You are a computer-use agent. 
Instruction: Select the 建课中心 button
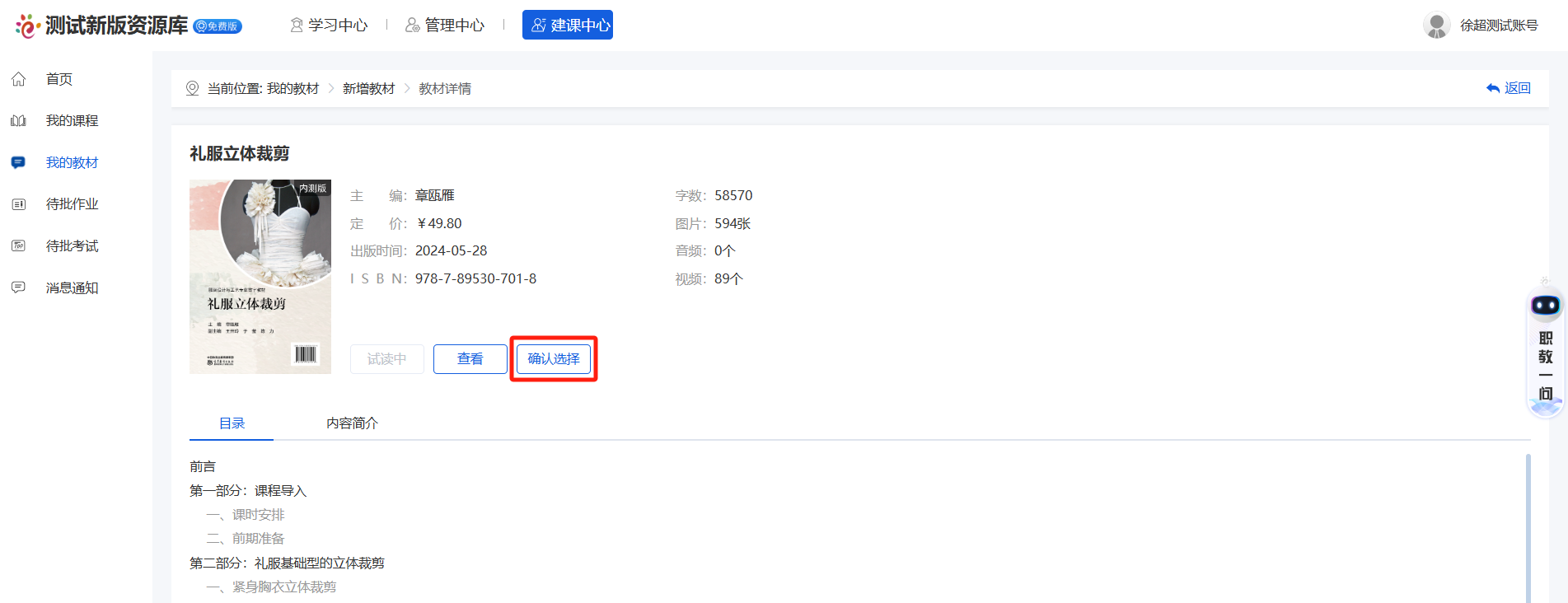pos(568,25)
